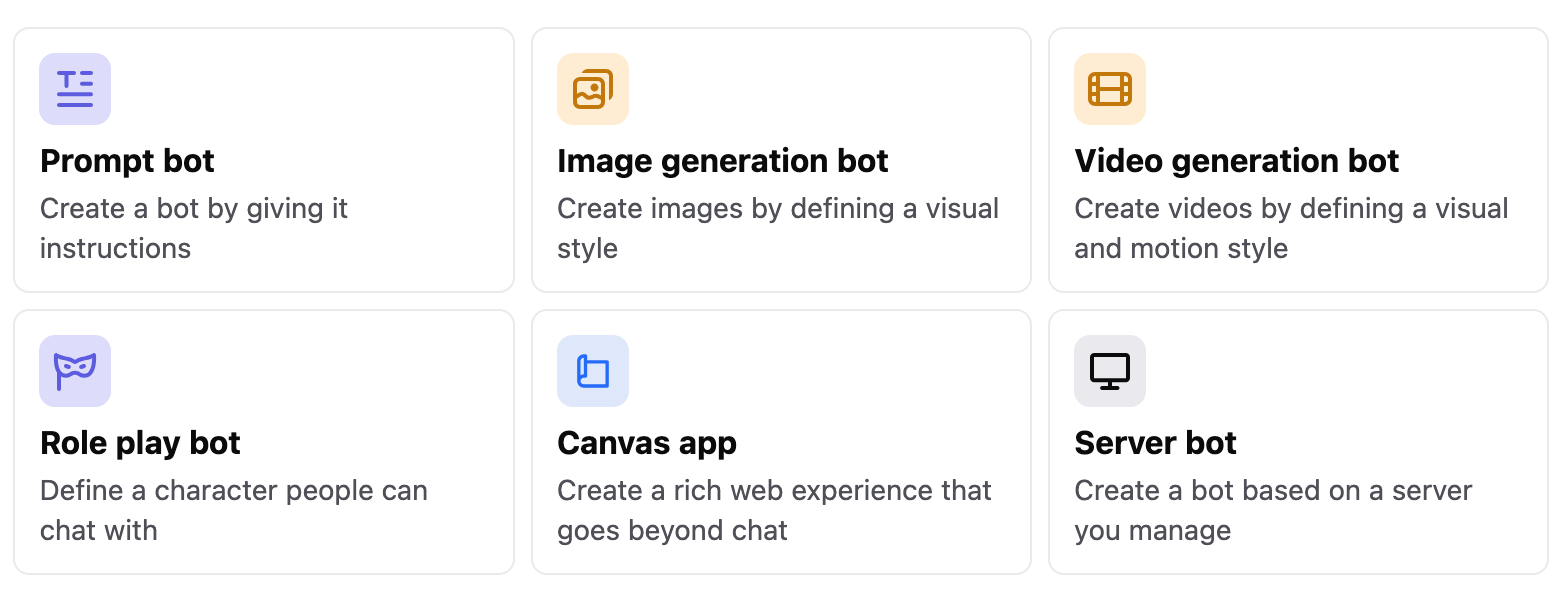Click the Role play bot mask icon

coord(75,371)
